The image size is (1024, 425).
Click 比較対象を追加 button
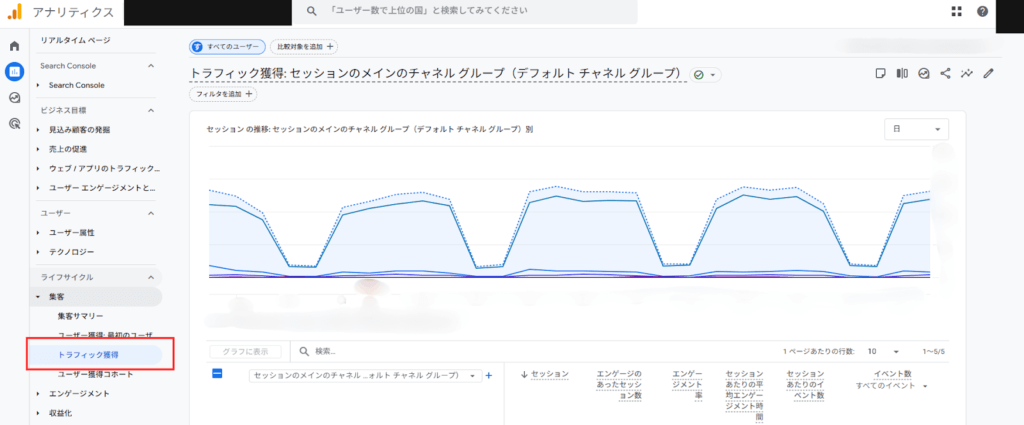click(304, 46)
